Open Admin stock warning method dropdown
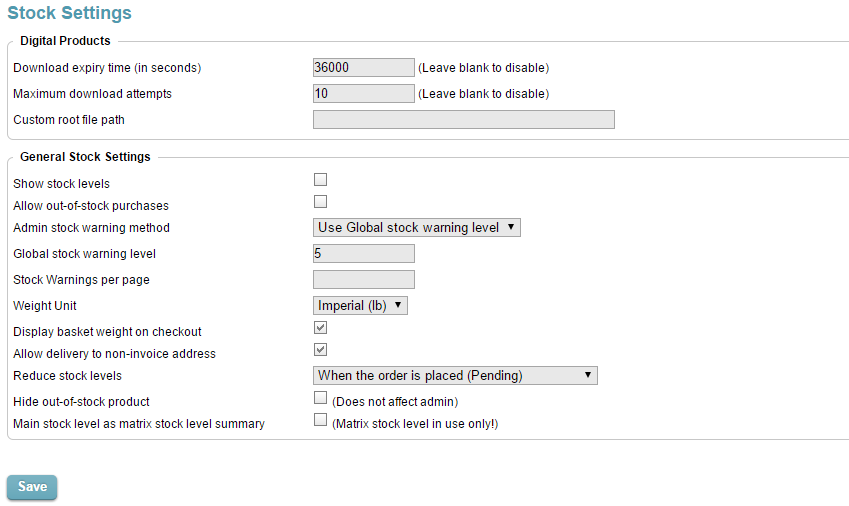Viewport: 849px width, 506px height. pyautogui.click(x=417, y=228)
